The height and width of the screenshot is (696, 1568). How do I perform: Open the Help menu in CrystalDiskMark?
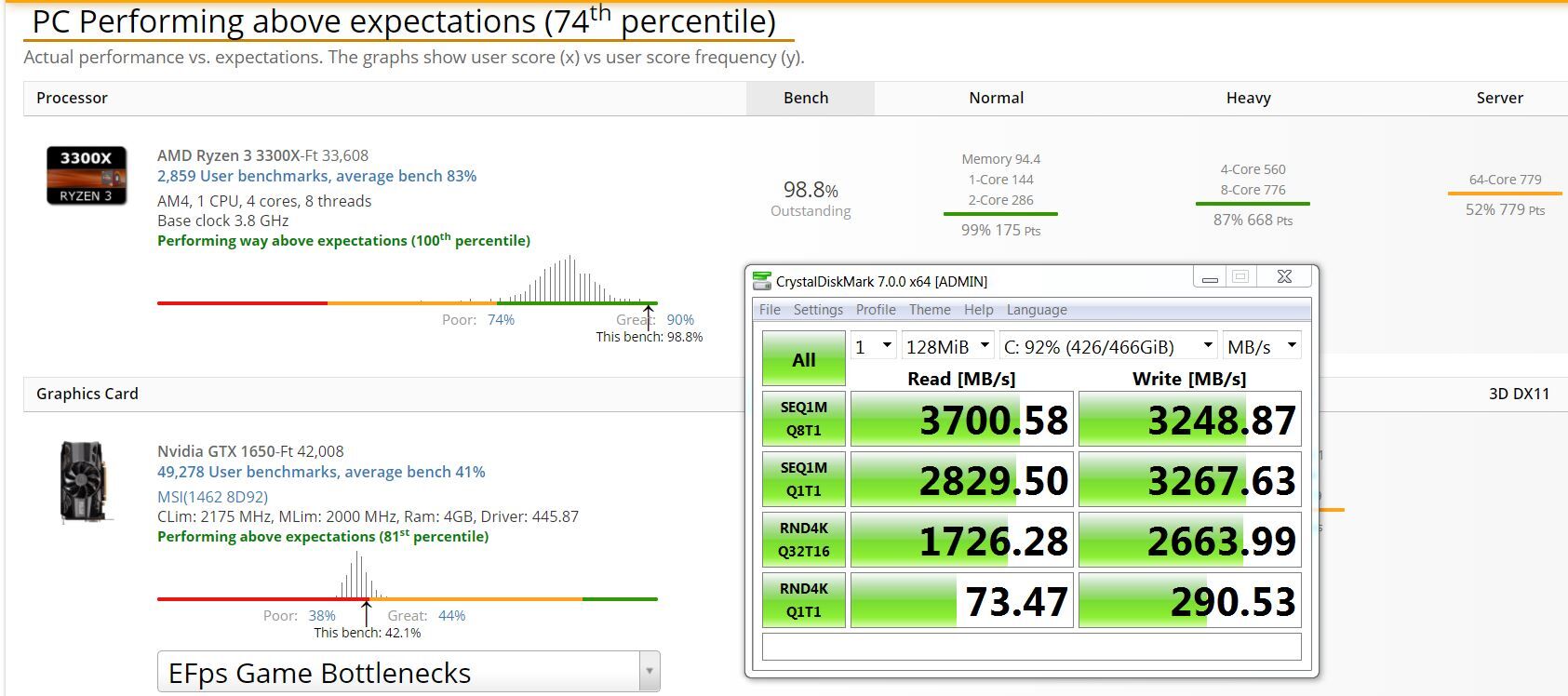[x=978, y=310]
